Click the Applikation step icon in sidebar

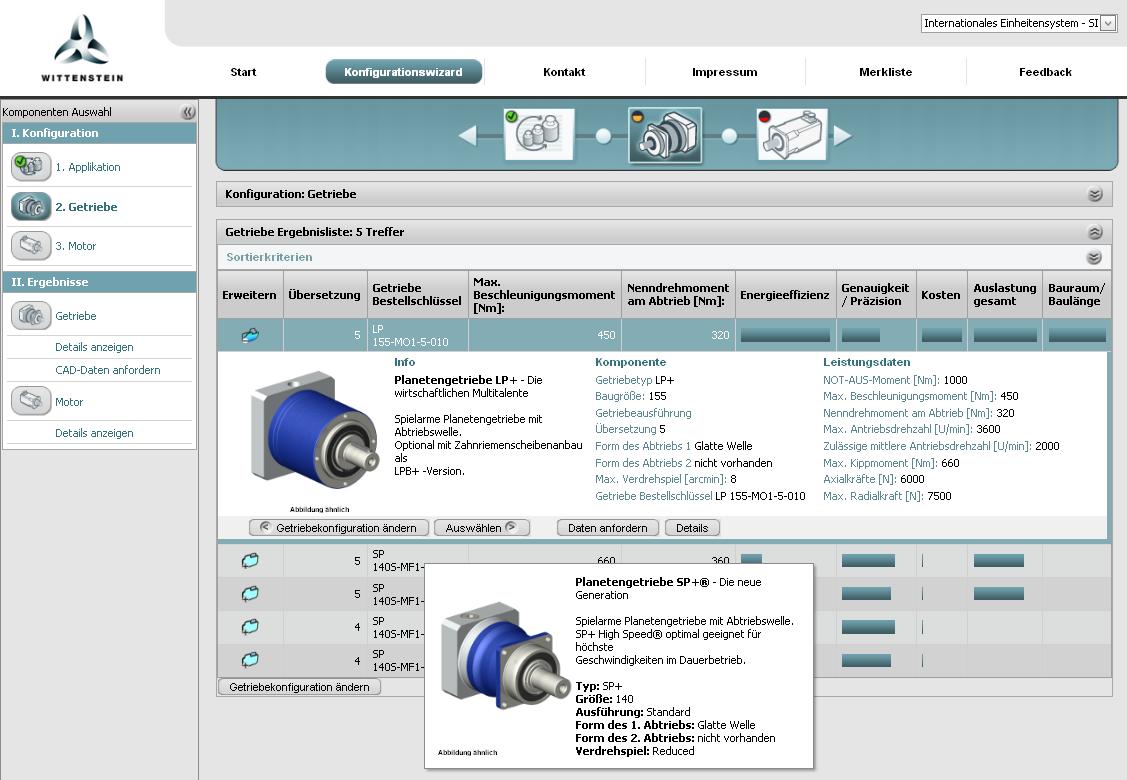coord(31,167)
